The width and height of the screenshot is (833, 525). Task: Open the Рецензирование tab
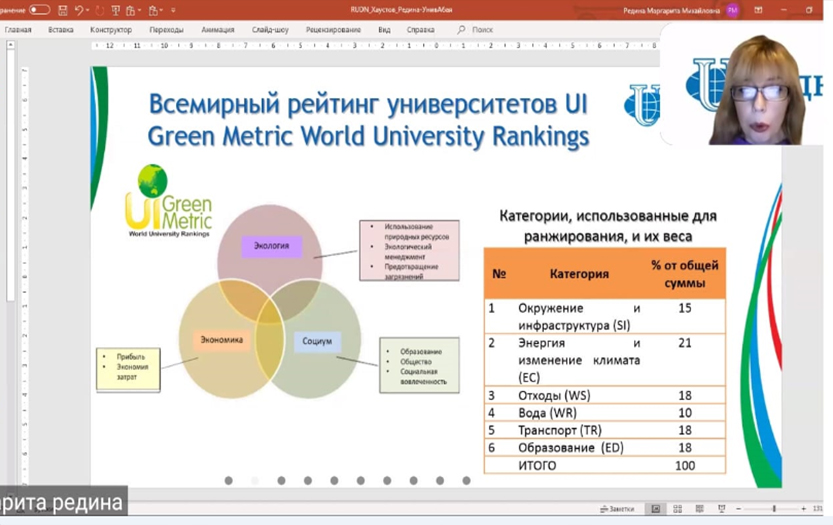pos(335,30)
